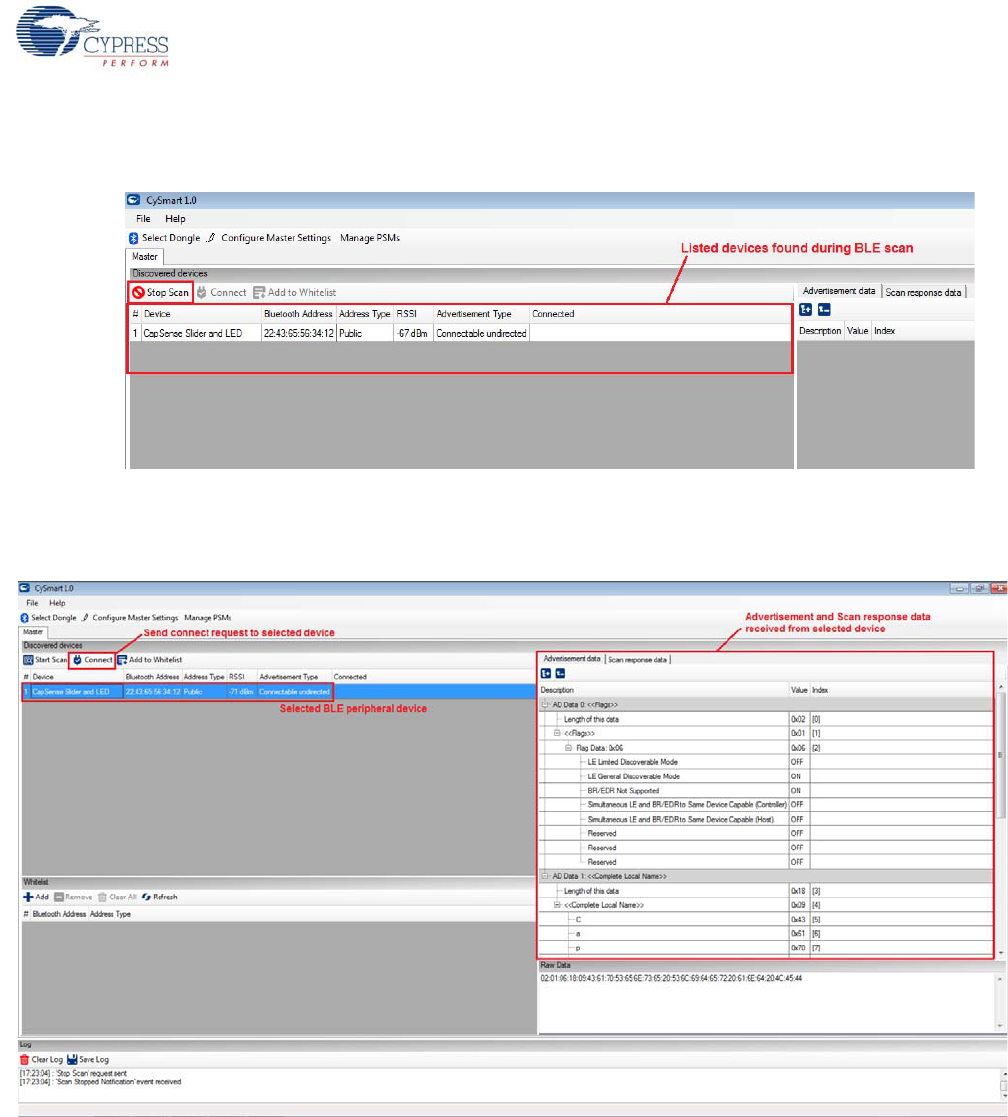Collapse AD Data 1 <<Complete Local Name>> node
The height and width of the screenshot is (1117, 1008).
pos(545,876)
